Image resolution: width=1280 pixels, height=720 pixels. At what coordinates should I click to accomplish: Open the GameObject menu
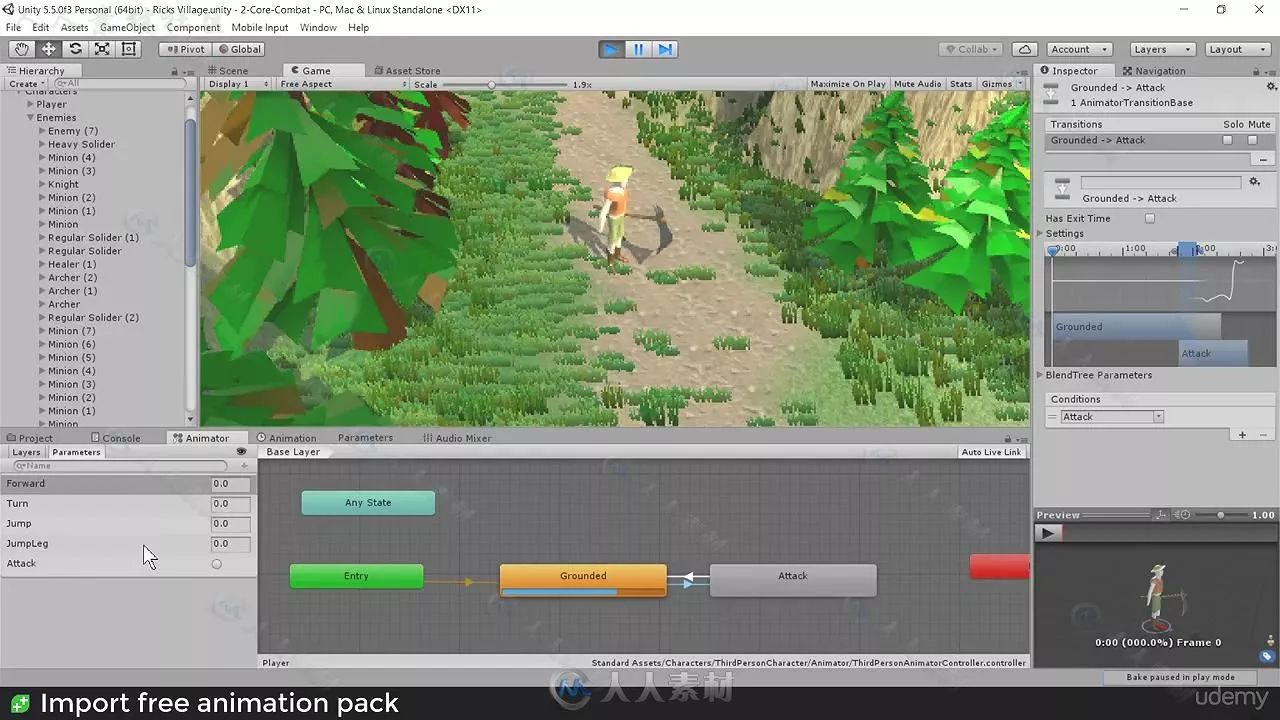point(127,28)
